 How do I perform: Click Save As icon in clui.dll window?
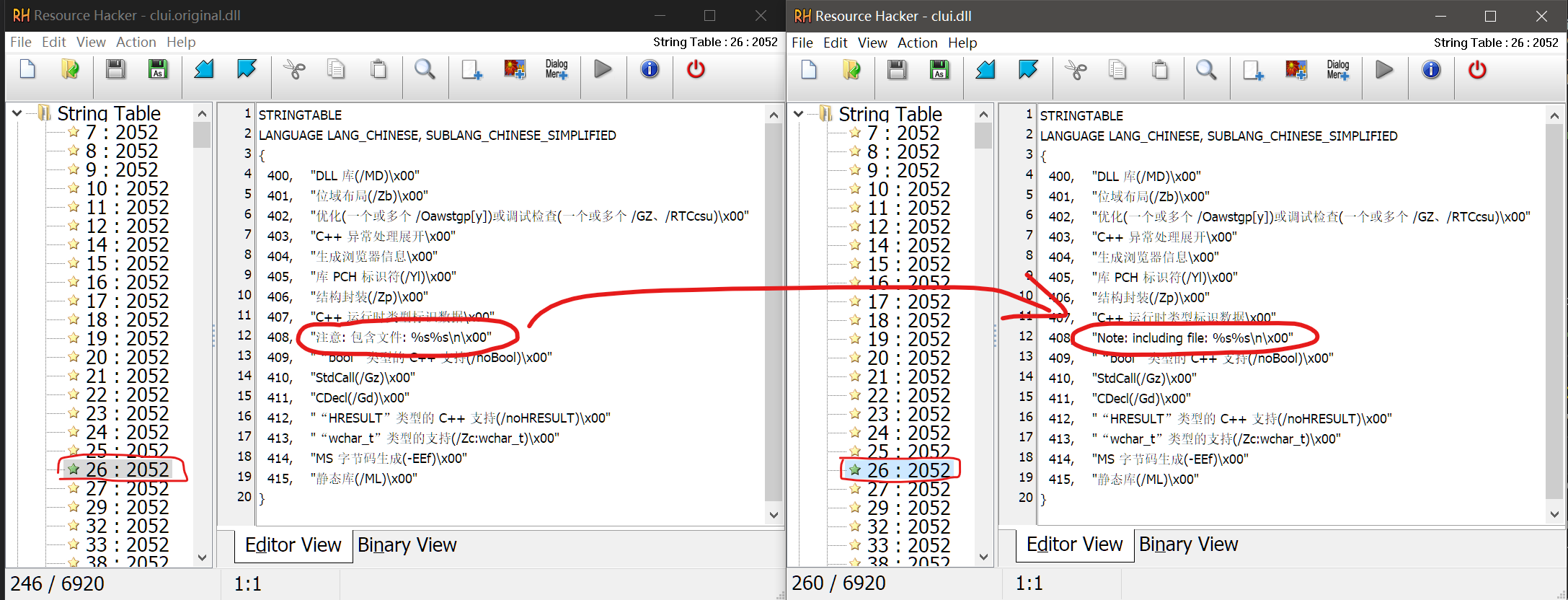[x=939, y=71]
